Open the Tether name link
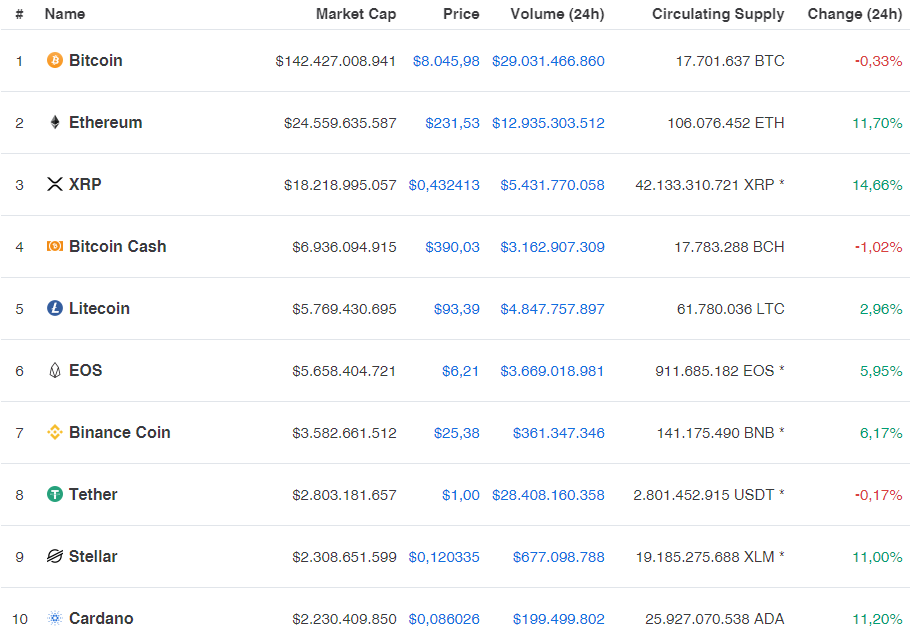 click(x=93, y=494)
